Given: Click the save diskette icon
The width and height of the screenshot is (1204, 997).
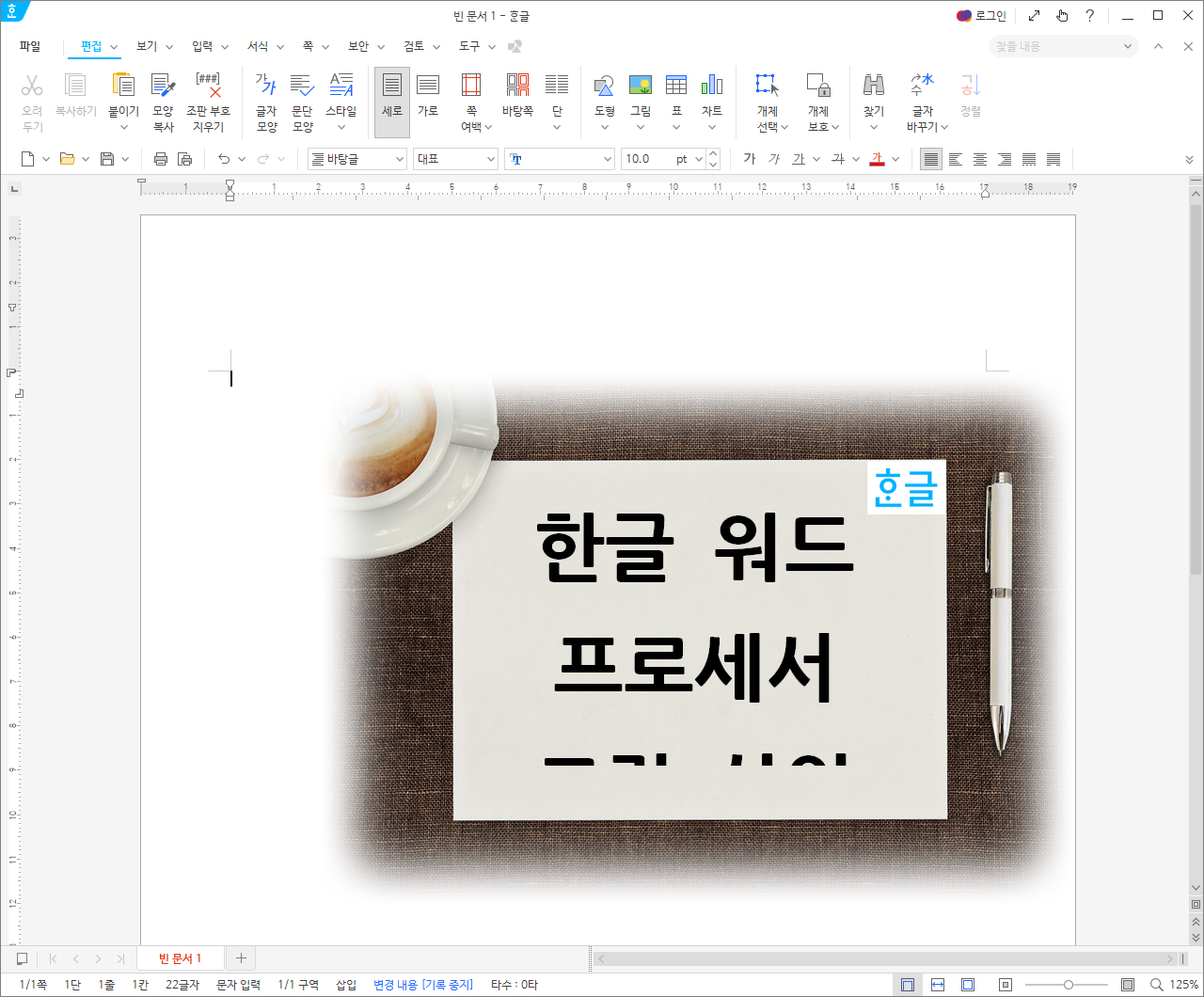Looking at the screenshot, I should tap(107, 159).
